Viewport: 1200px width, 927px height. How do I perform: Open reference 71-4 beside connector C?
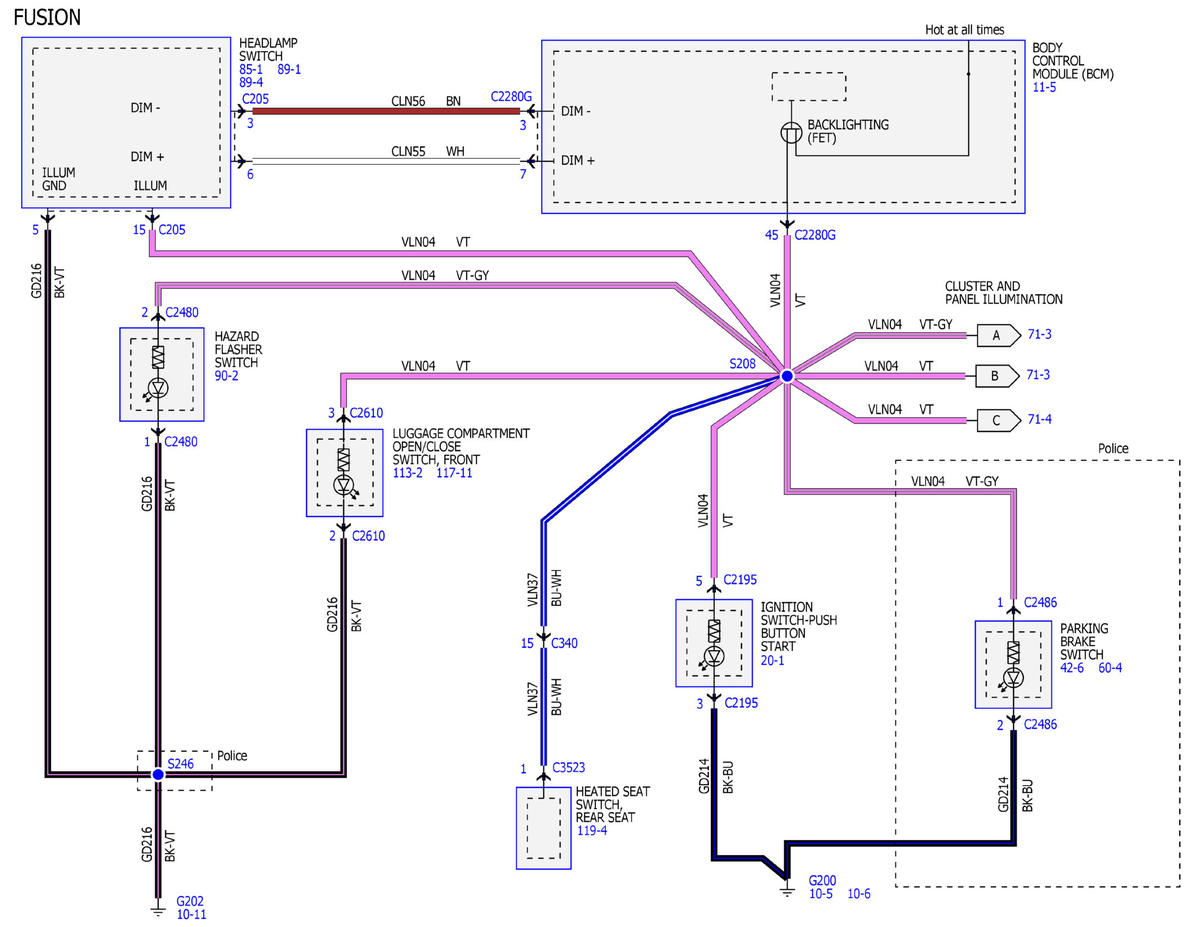pyautogui.click(x=1040, y=420)
